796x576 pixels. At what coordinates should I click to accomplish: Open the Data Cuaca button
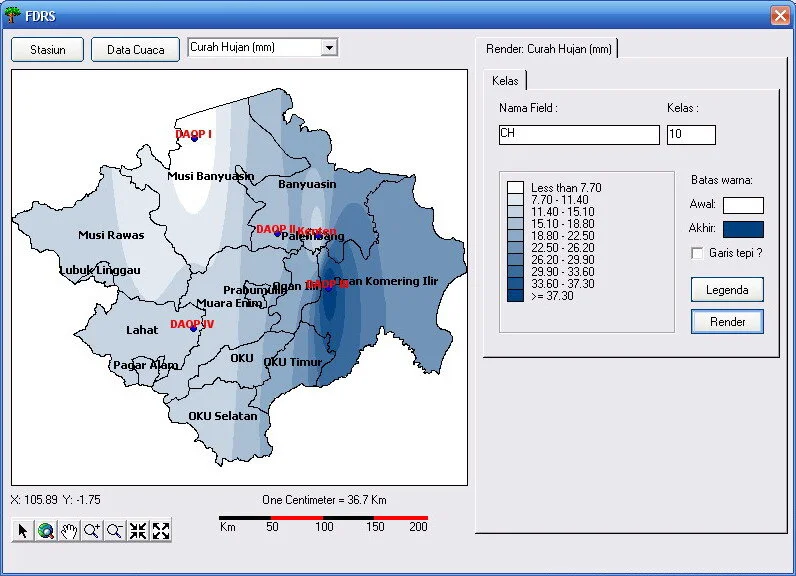[135, 50]
